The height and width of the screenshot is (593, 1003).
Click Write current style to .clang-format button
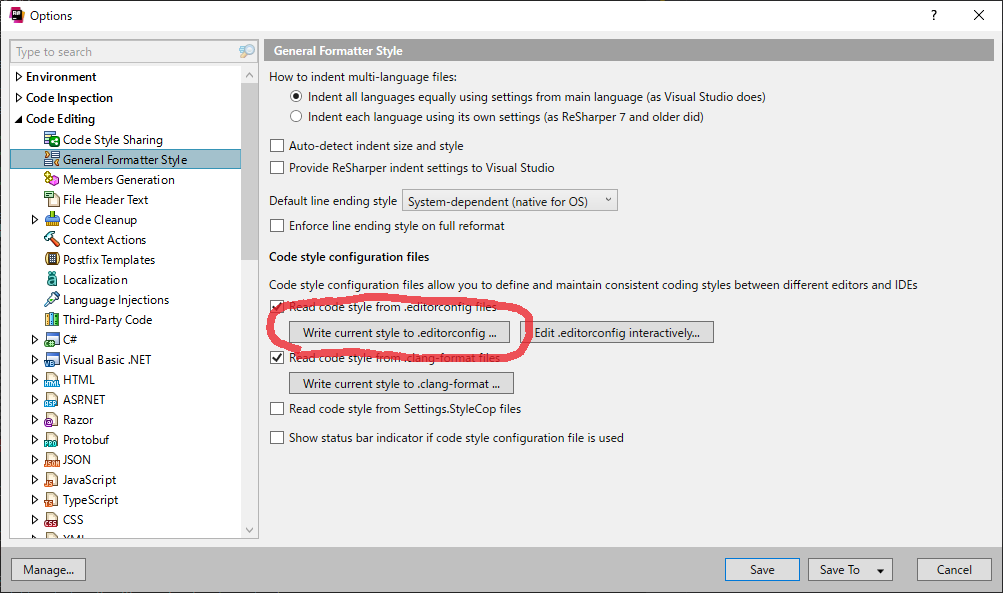click(401, 384)
